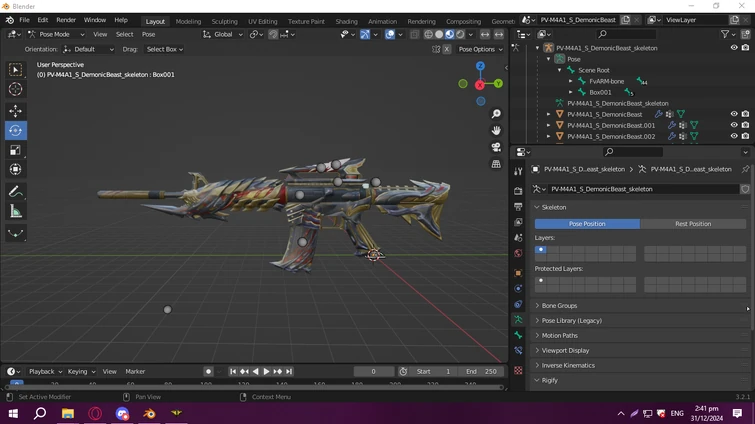Select the Move tool in the toolbar
Viewport: 755px width, 424px height.
15,111
